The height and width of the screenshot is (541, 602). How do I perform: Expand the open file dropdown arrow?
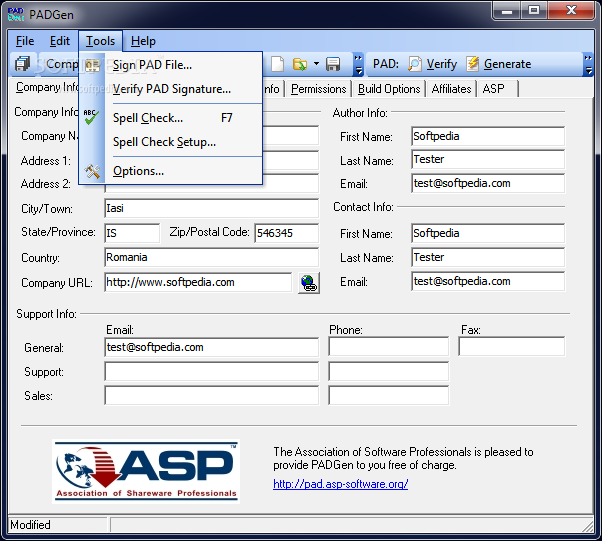(x=316, y=64)
